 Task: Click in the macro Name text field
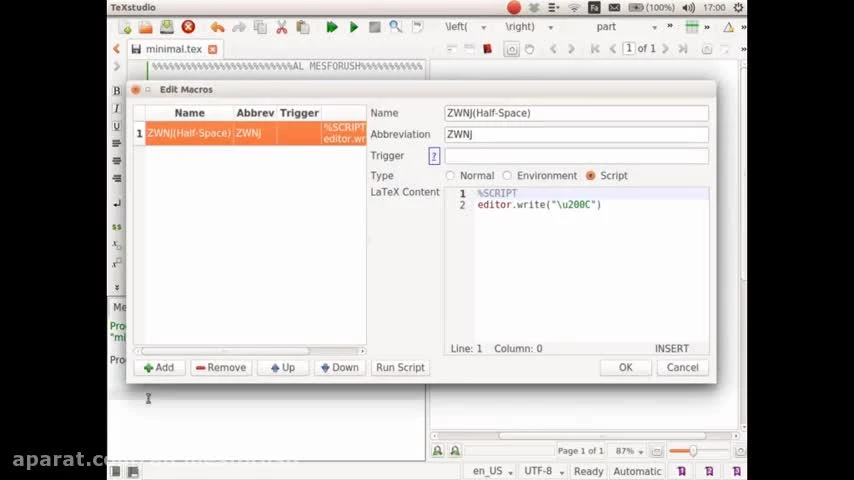point(576,114)
